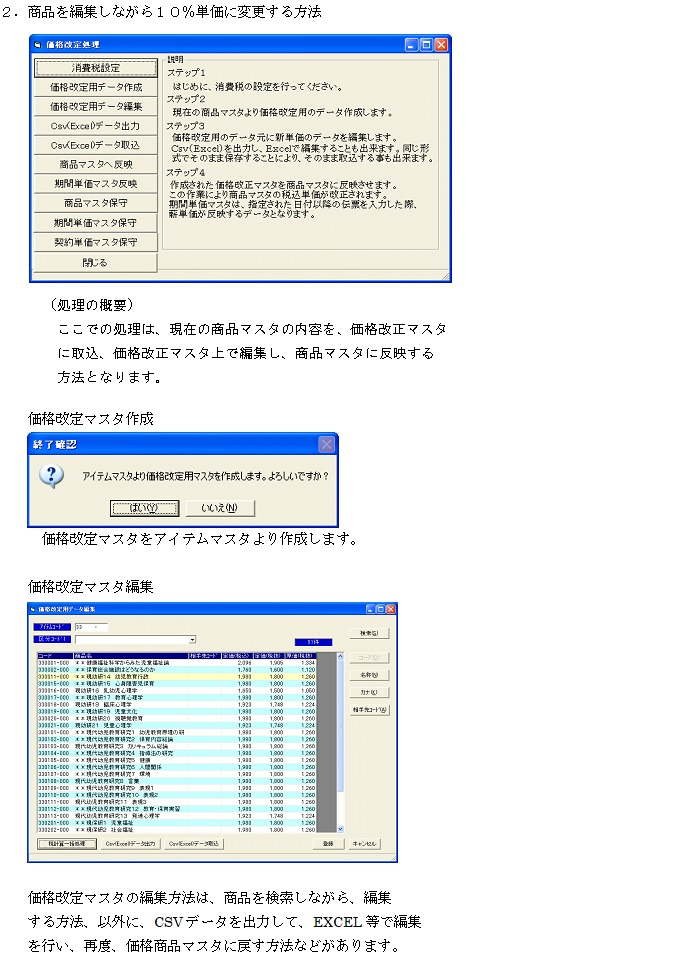698x958 pixels.
Task: Confirm with はい(Y) in the dialog
Action: [x=144, y=508]
